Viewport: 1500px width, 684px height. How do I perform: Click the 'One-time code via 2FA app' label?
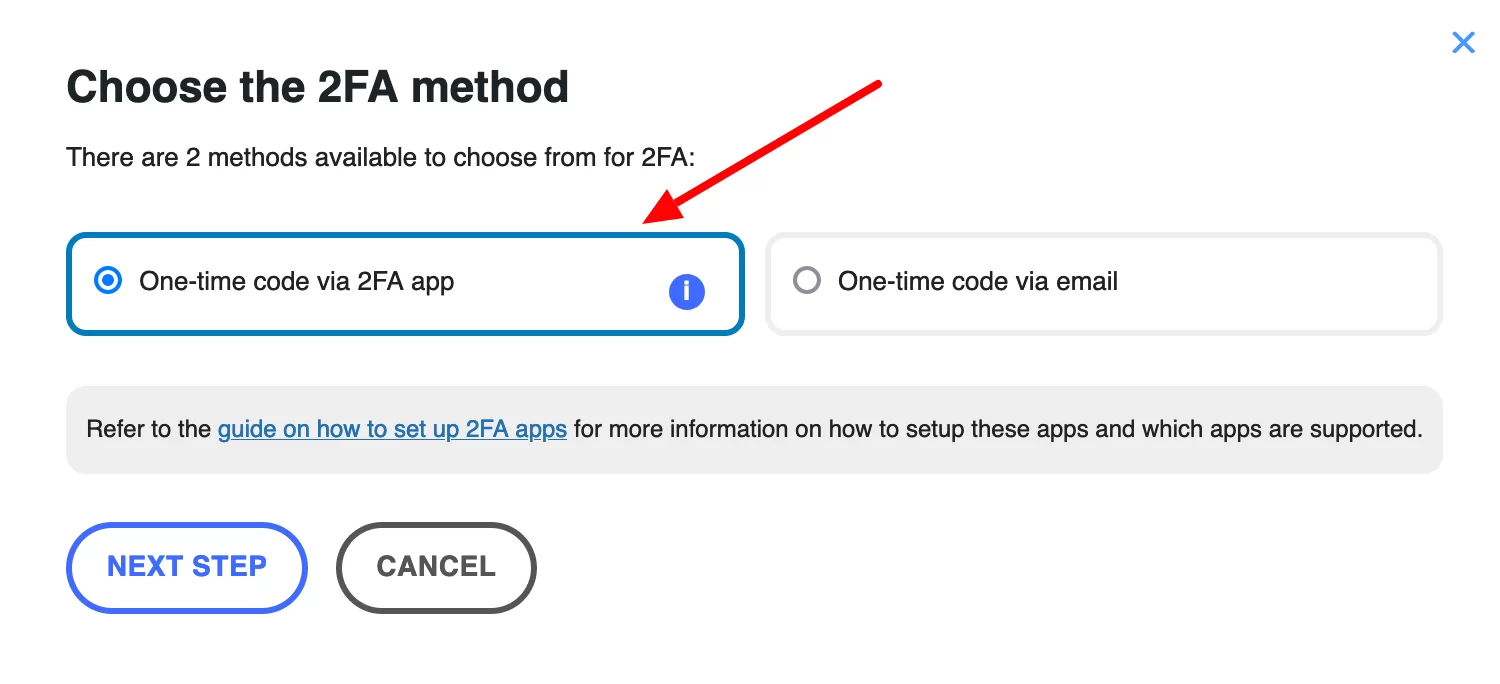[297, 282]
